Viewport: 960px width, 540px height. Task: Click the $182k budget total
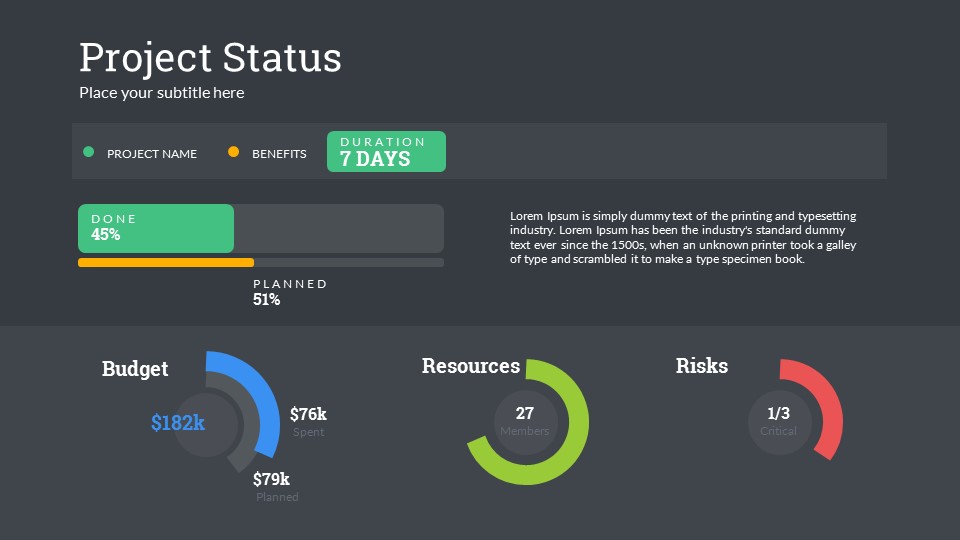pyautogui.click(x=178, y=423)
